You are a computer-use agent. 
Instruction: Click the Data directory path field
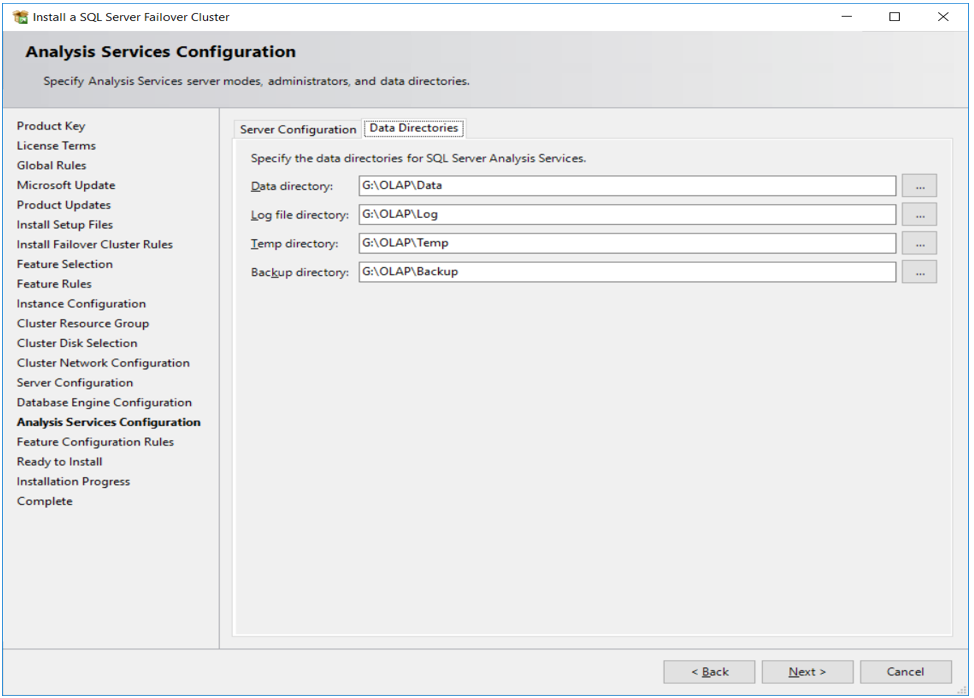[627, 186]
